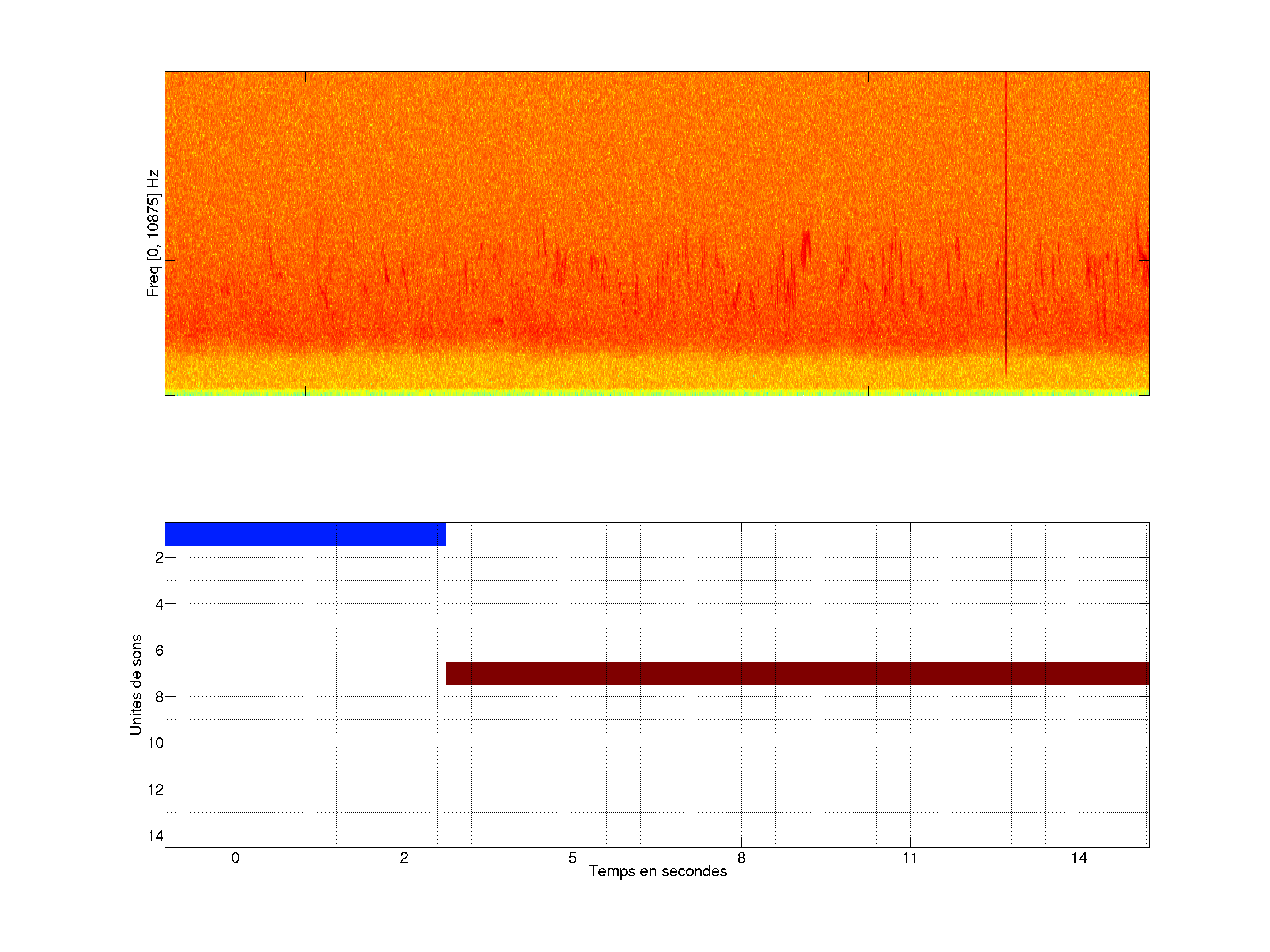Click y-axis tick label 10
Viewport: 1270px width, 952px height.
pos(156,744)
